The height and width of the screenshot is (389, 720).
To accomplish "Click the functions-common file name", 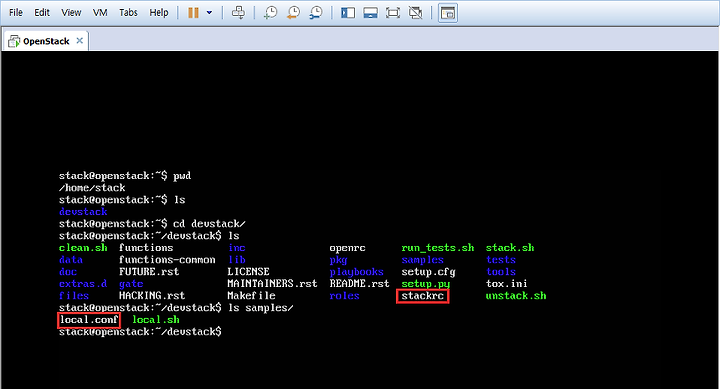I will (167, 260).
